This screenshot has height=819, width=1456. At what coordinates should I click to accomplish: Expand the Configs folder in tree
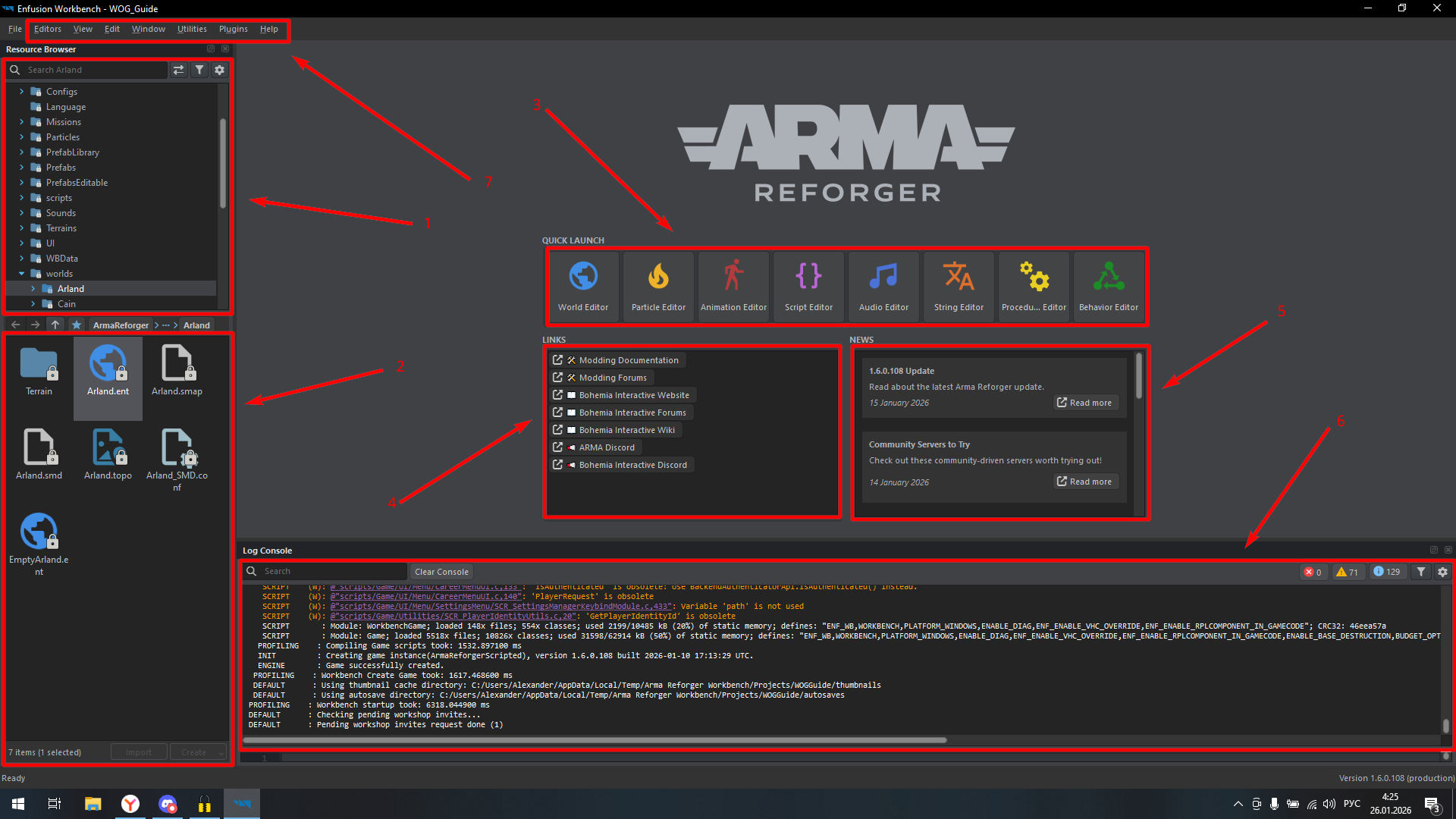pos(22,92)
